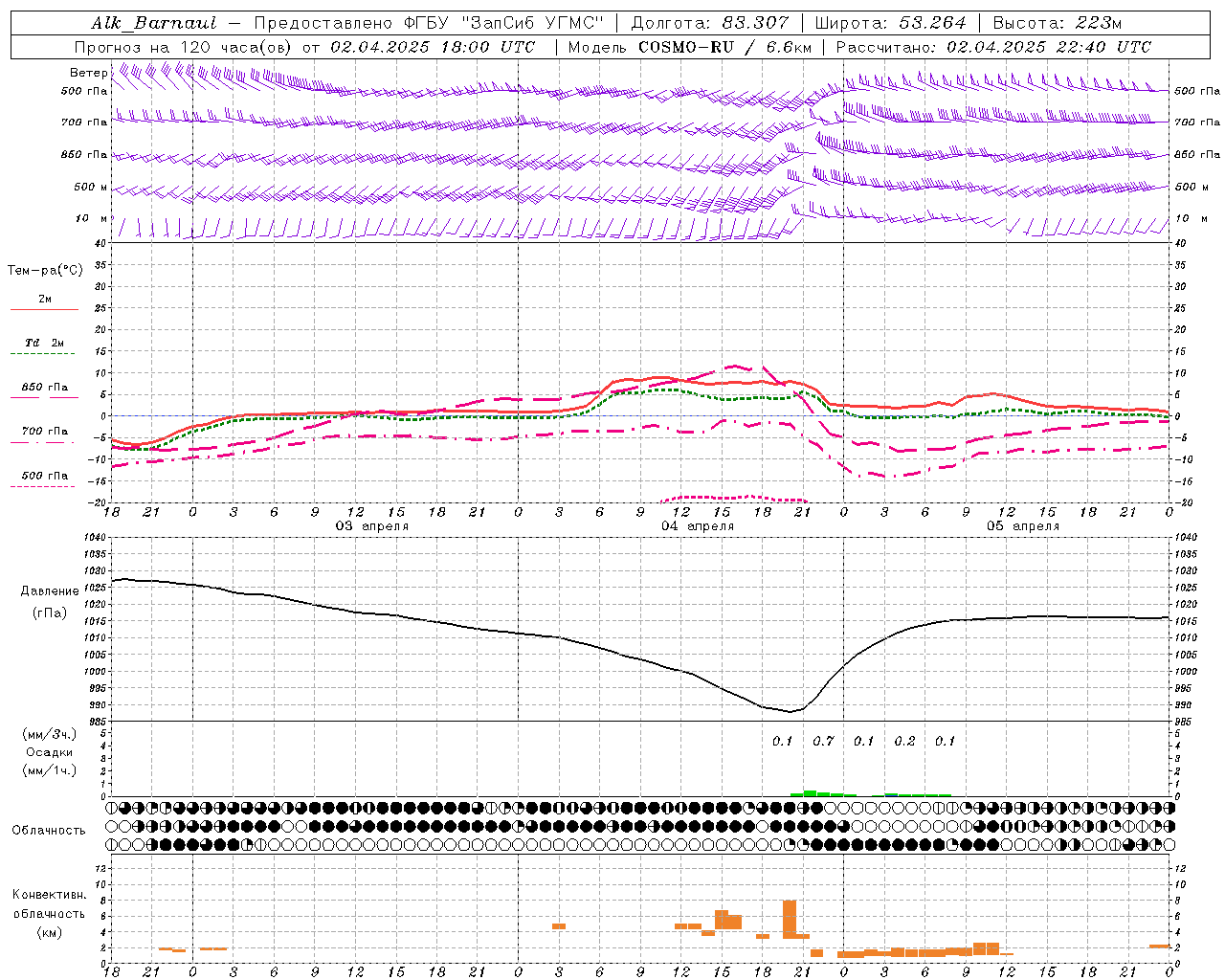Click the 'Конвективн.' convective cloud label

50,895
